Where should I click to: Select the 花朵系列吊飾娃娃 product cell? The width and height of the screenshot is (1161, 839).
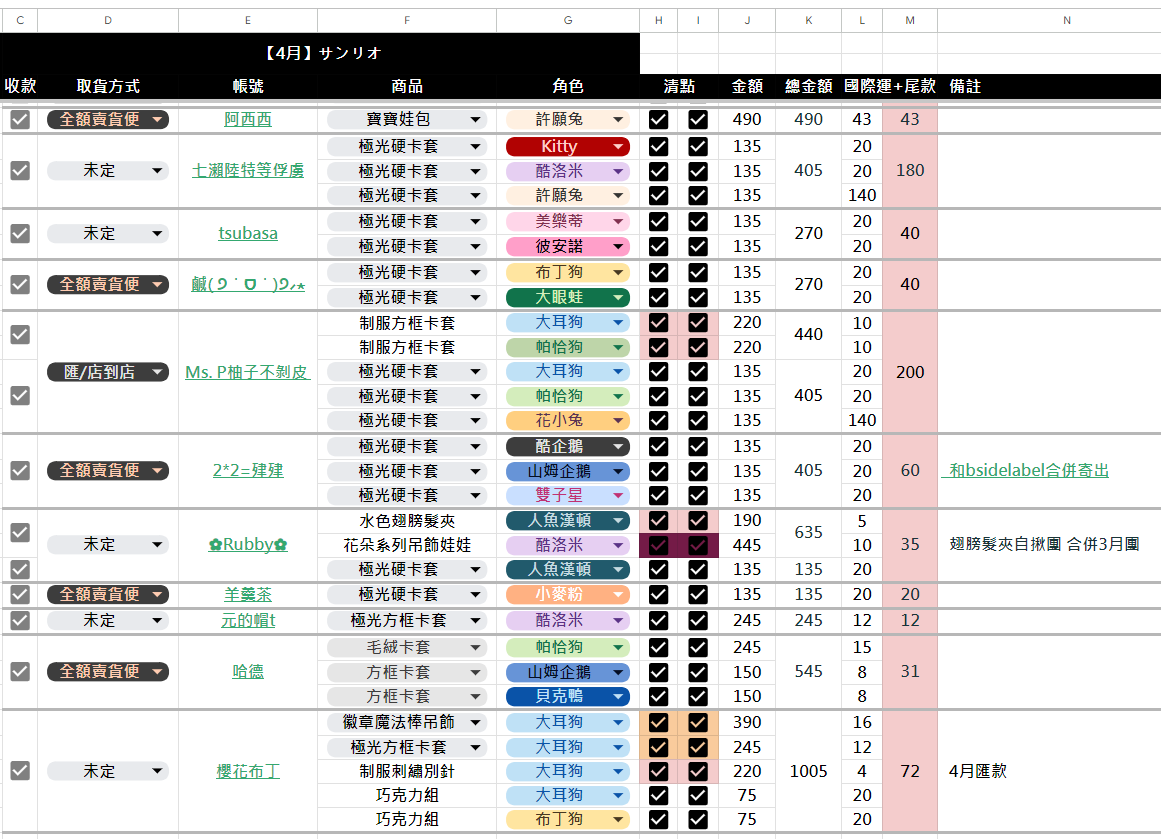coord(406,545)
